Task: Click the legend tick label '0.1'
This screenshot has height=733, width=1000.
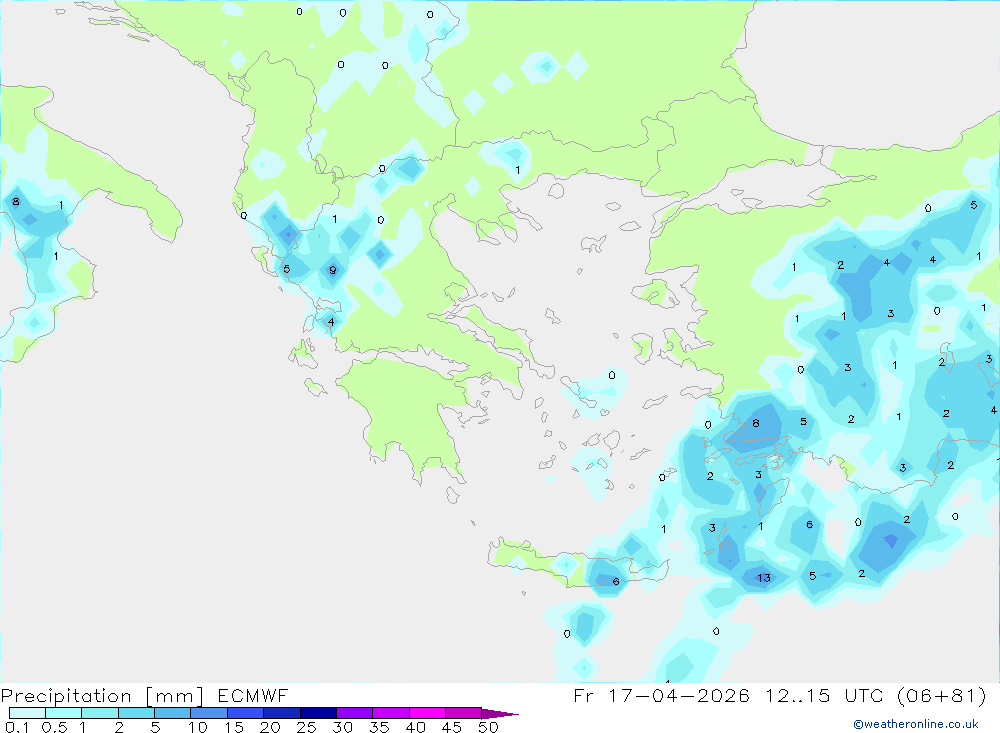Action: 17,727
